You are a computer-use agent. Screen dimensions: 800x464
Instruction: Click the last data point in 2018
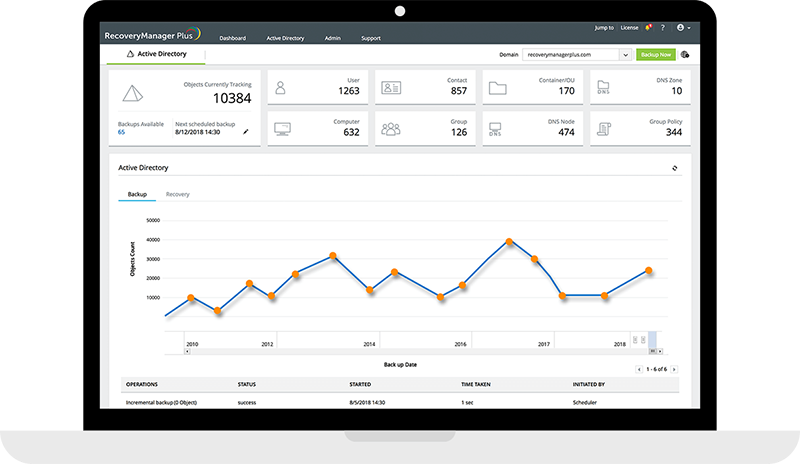648,271
